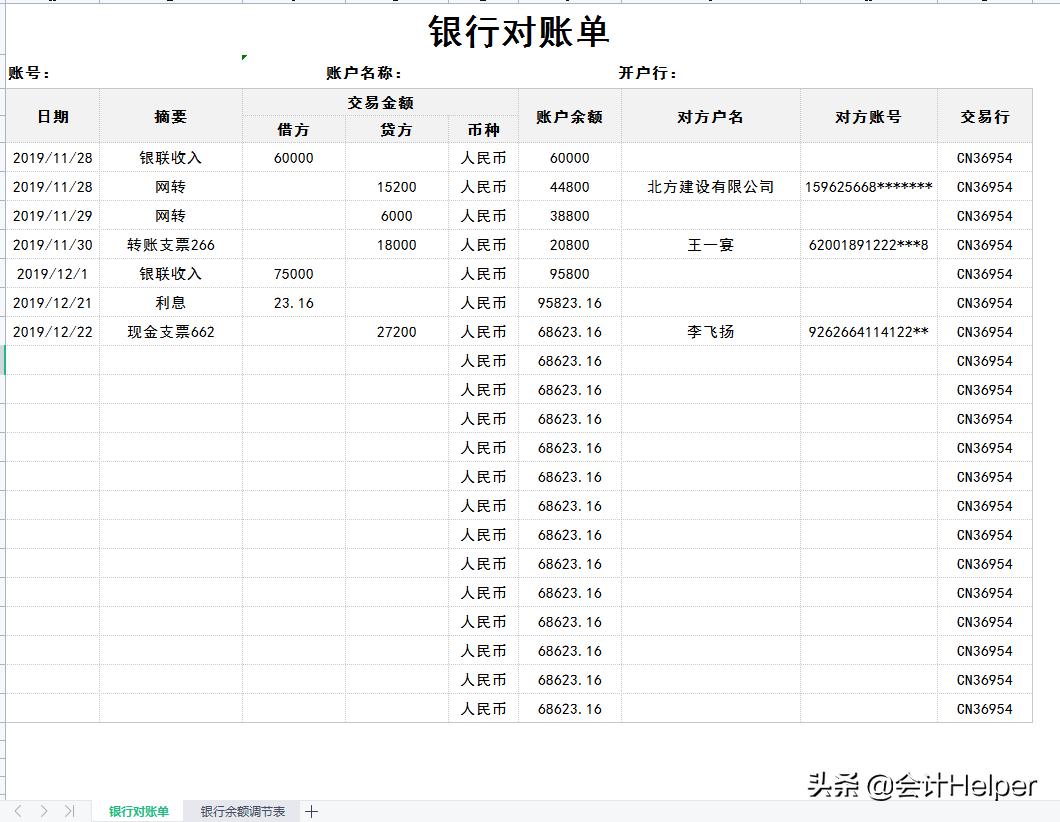Click the 账号： label cell
The image size is (1060, 822).
[x=30, y=73]
